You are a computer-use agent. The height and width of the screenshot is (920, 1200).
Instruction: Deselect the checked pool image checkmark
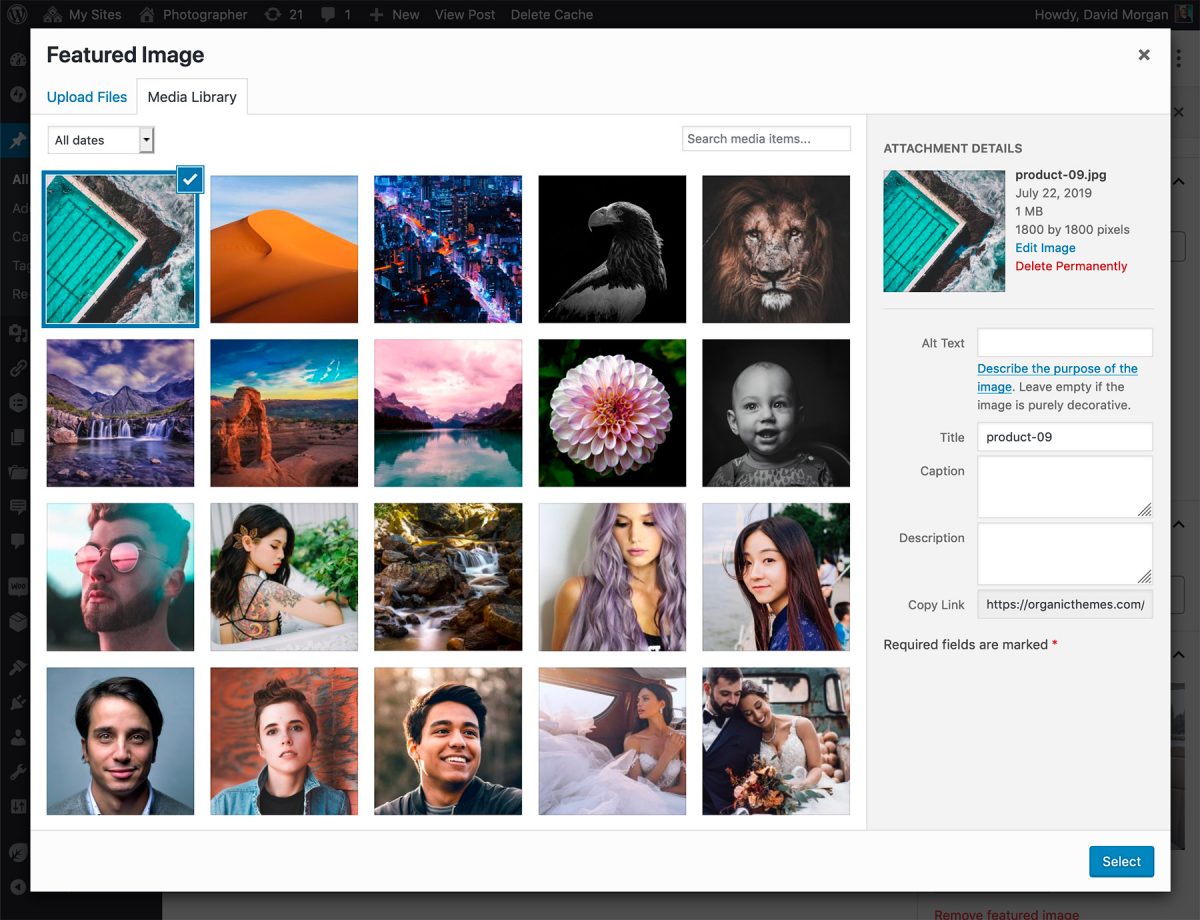point(190,179)
